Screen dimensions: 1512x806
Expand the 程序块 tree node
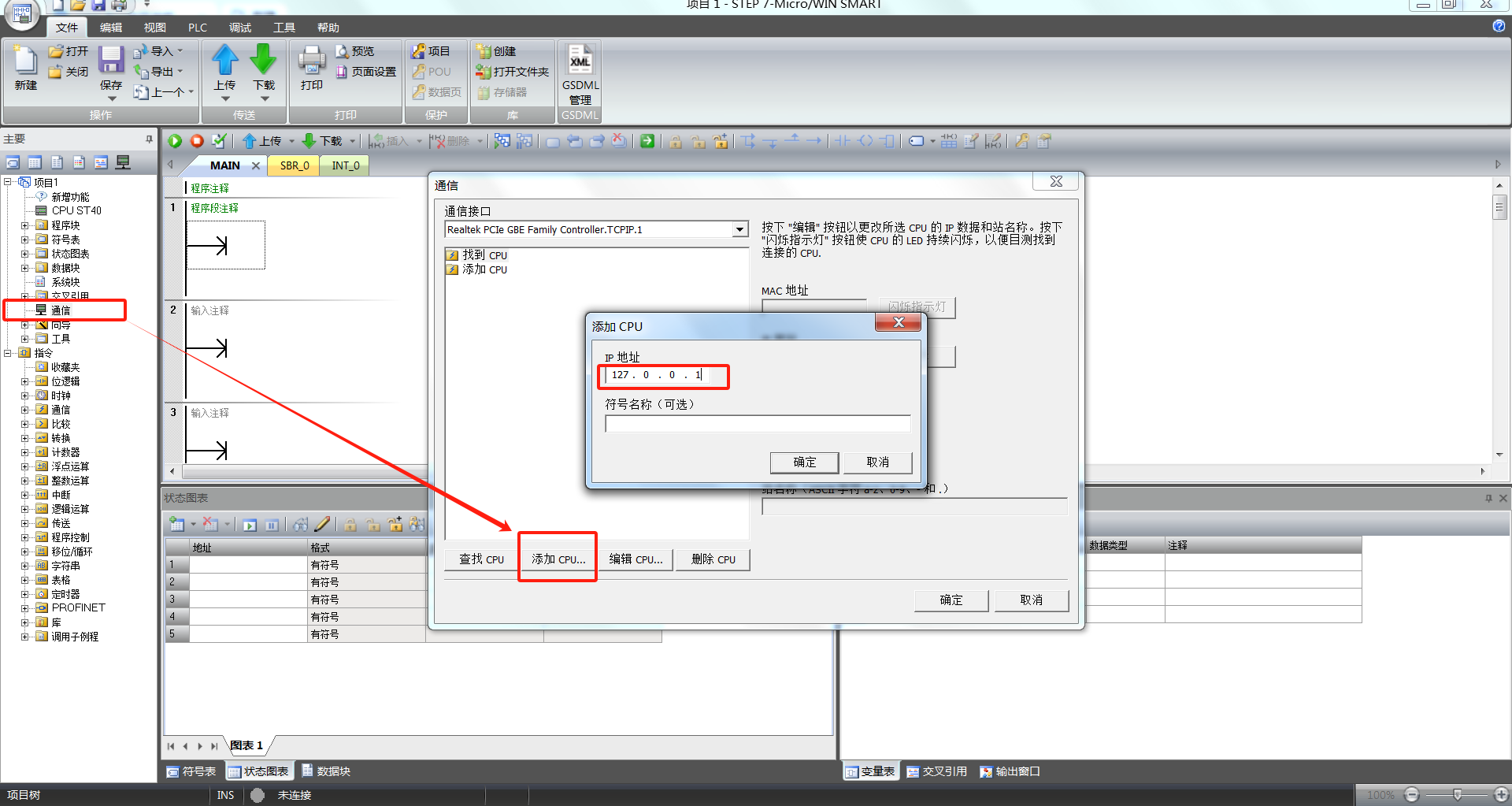(25, 225)
